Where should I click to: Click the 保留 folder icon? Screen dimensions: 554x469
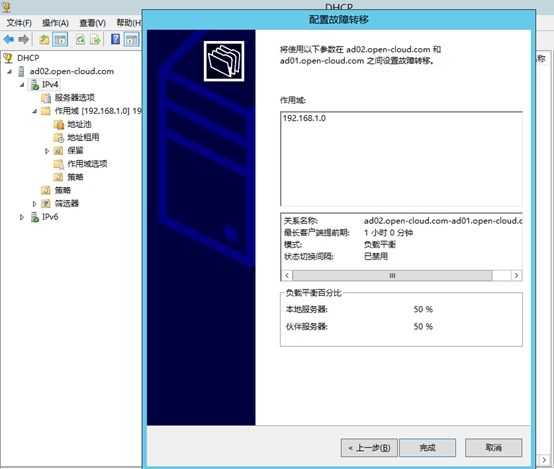(x=58, y=151)
